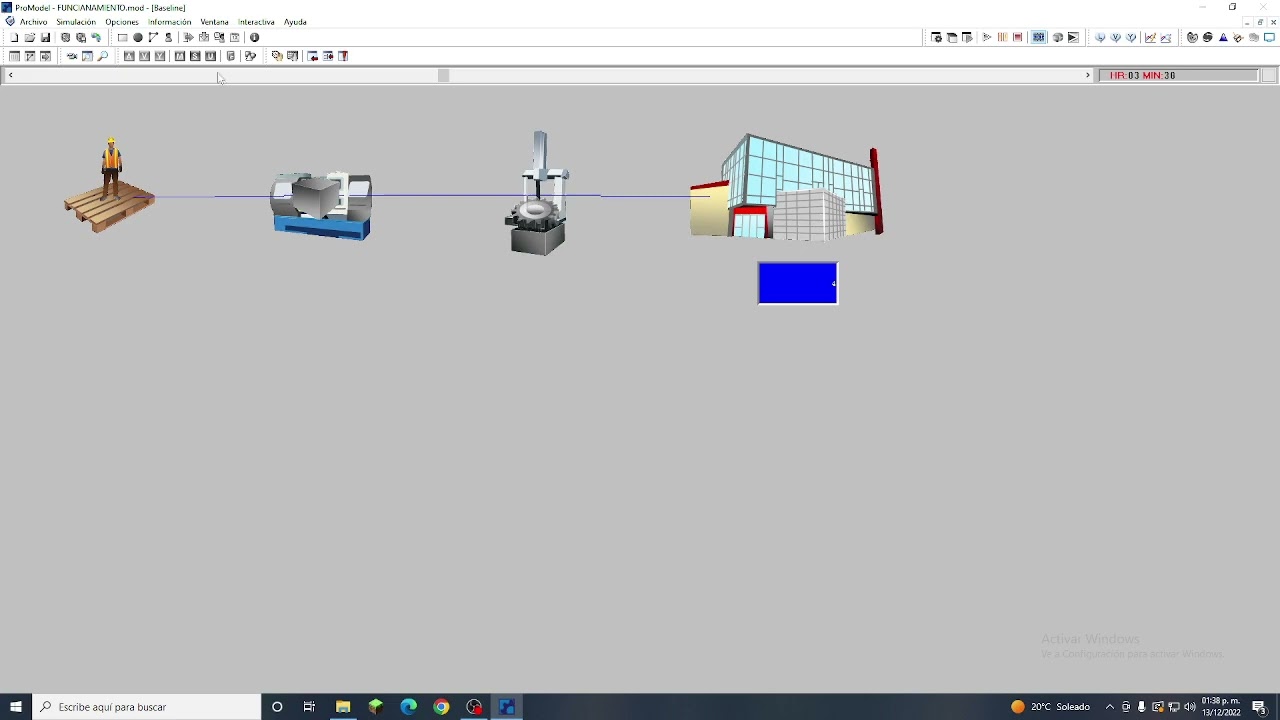Screen dimensions: 1280x720
Task: Click the gray U button in the second toolbar
Action: click(211, 57)
